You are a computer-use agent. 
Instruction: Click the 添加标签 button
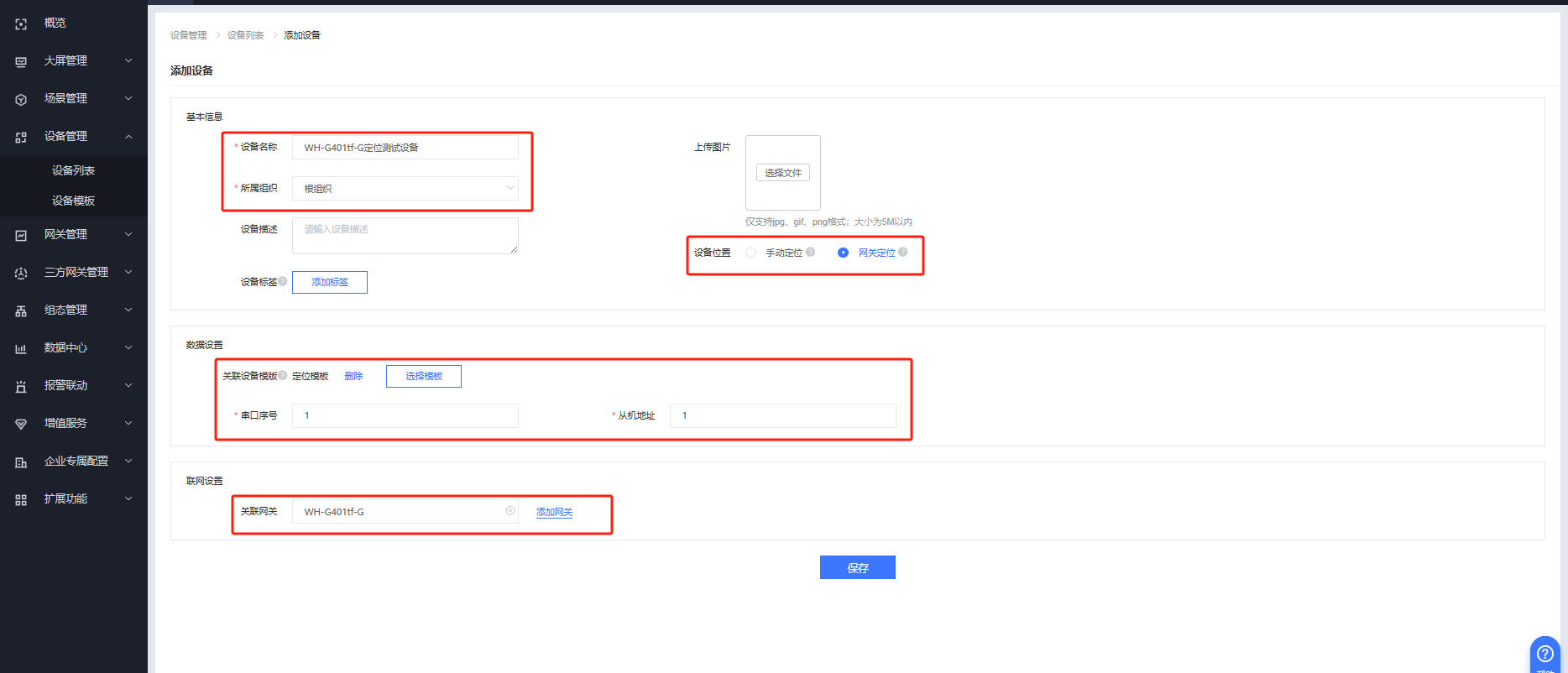click(330, 282)
